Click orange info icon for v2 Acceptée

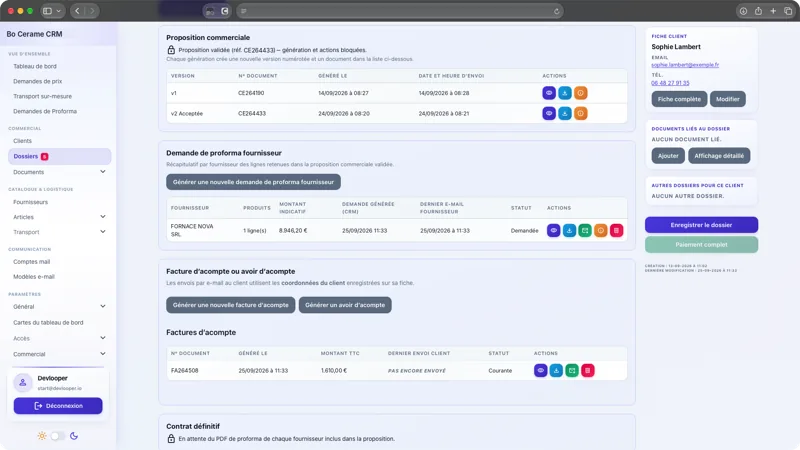(581, 113)
